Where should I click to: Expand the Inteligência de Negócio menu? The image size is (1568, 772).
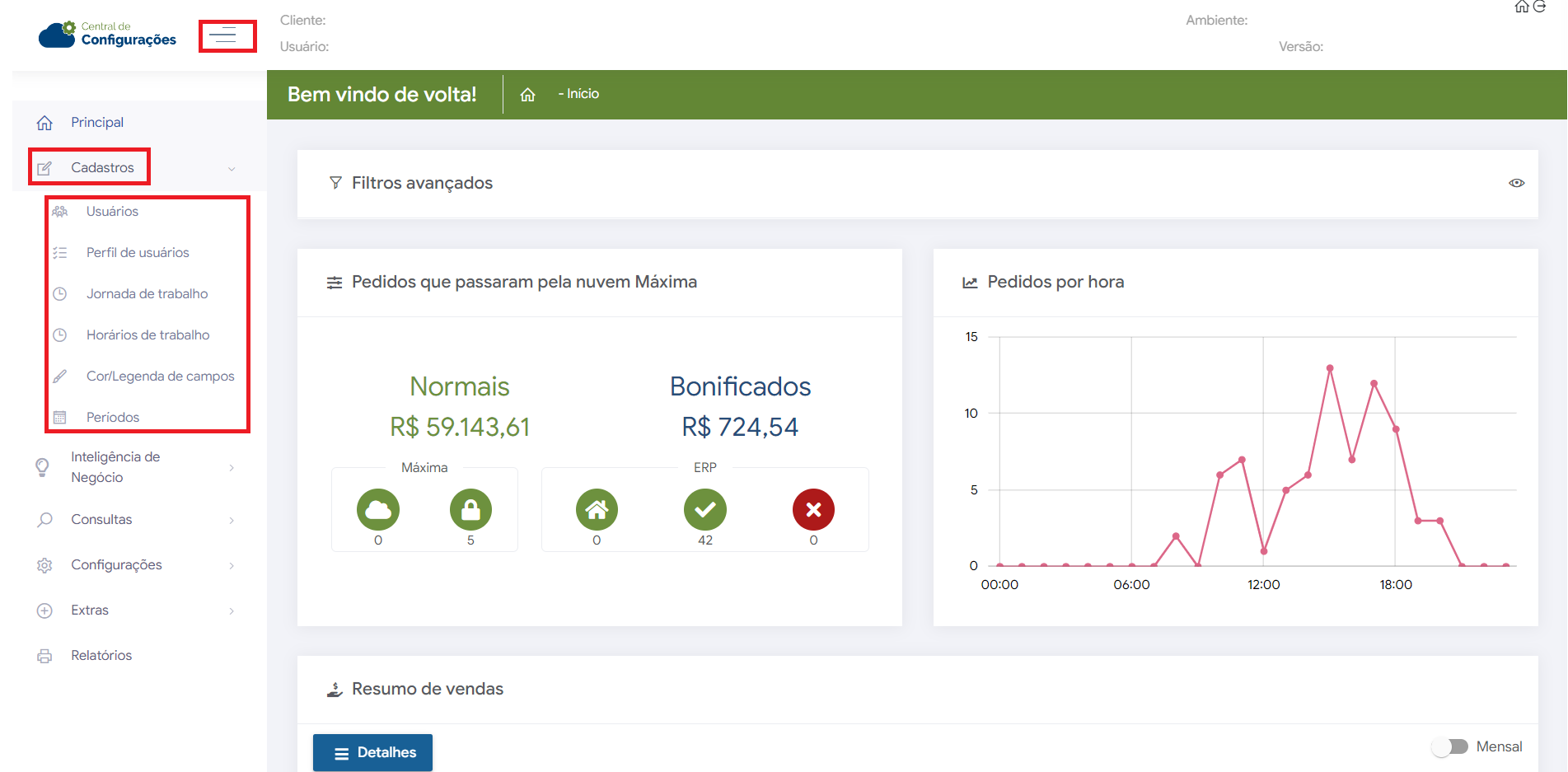pos(115,467)
